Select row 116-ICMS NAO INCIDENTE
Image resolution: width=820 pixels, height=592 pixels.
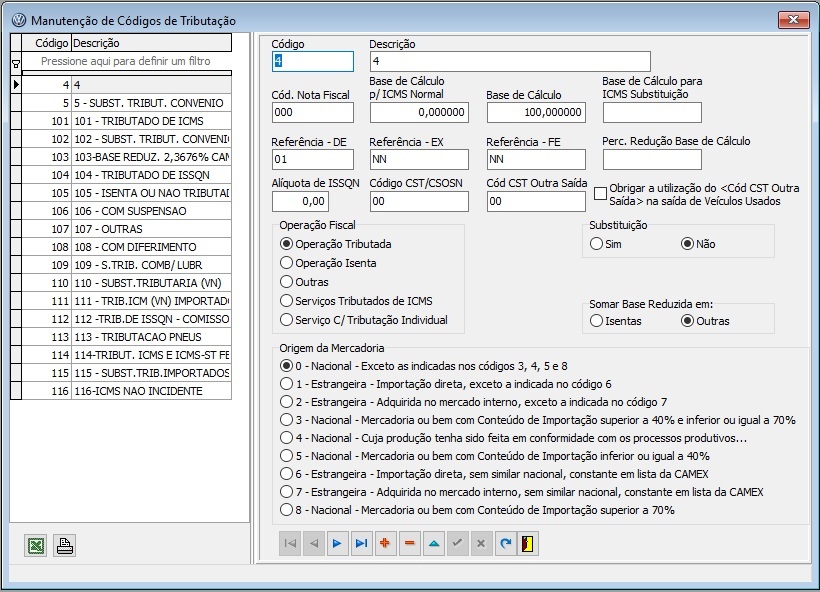click(x=150, y=391)
